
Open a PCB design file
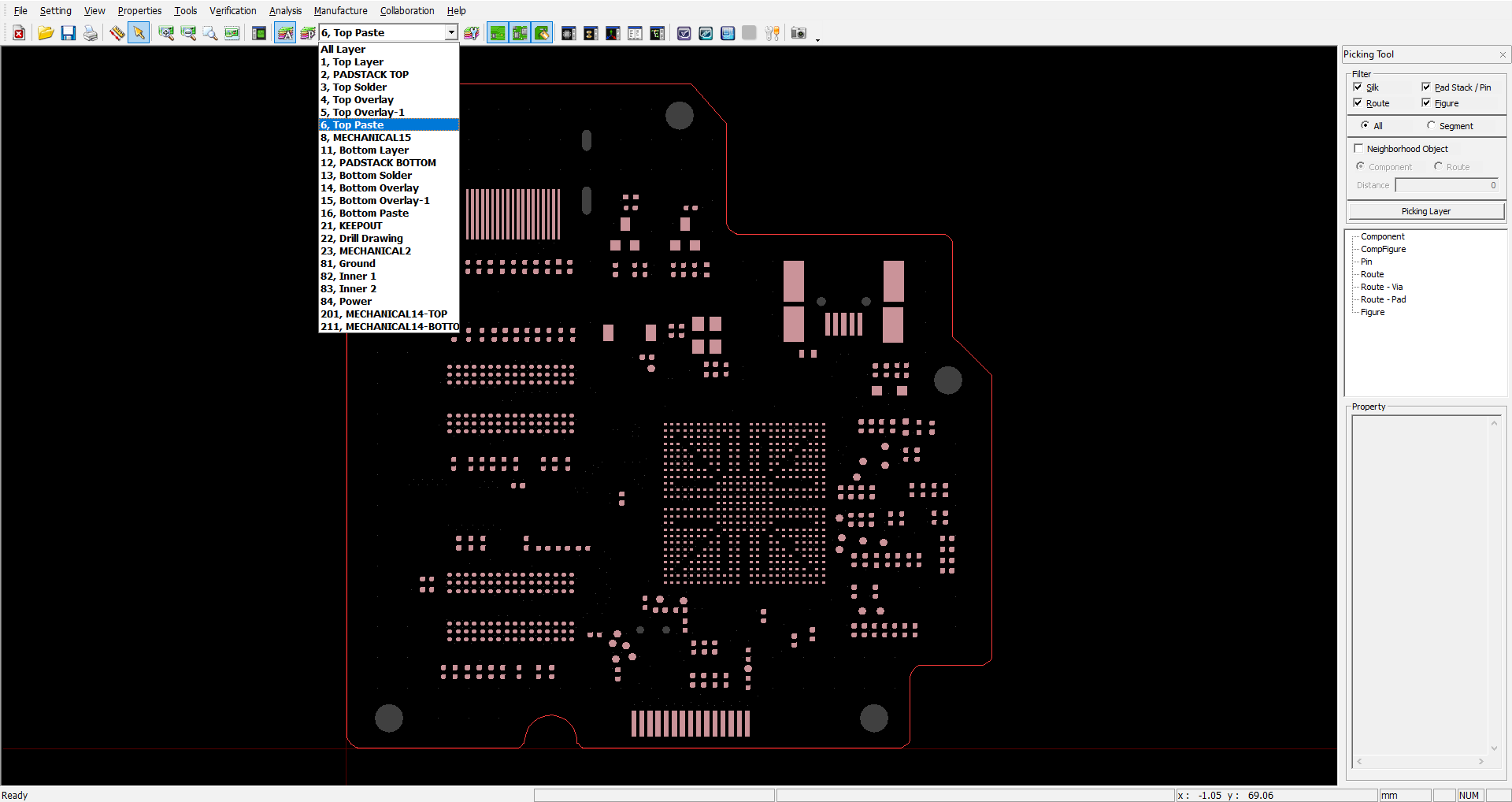click(45, 33)
